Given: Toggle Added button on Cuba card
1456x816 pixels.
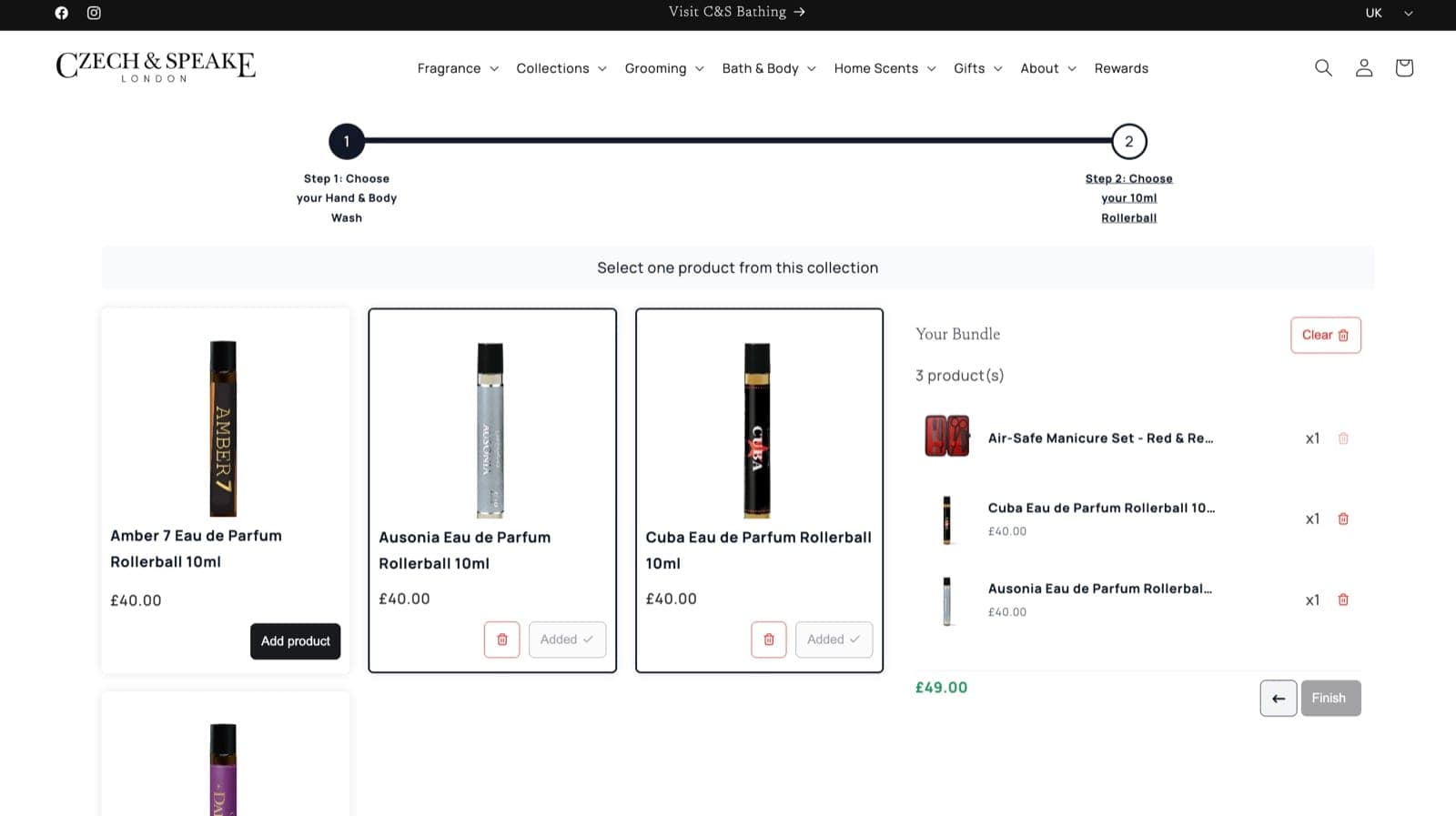Looking at the screenshot, I should pyautogui.click(x=834, y=640).
